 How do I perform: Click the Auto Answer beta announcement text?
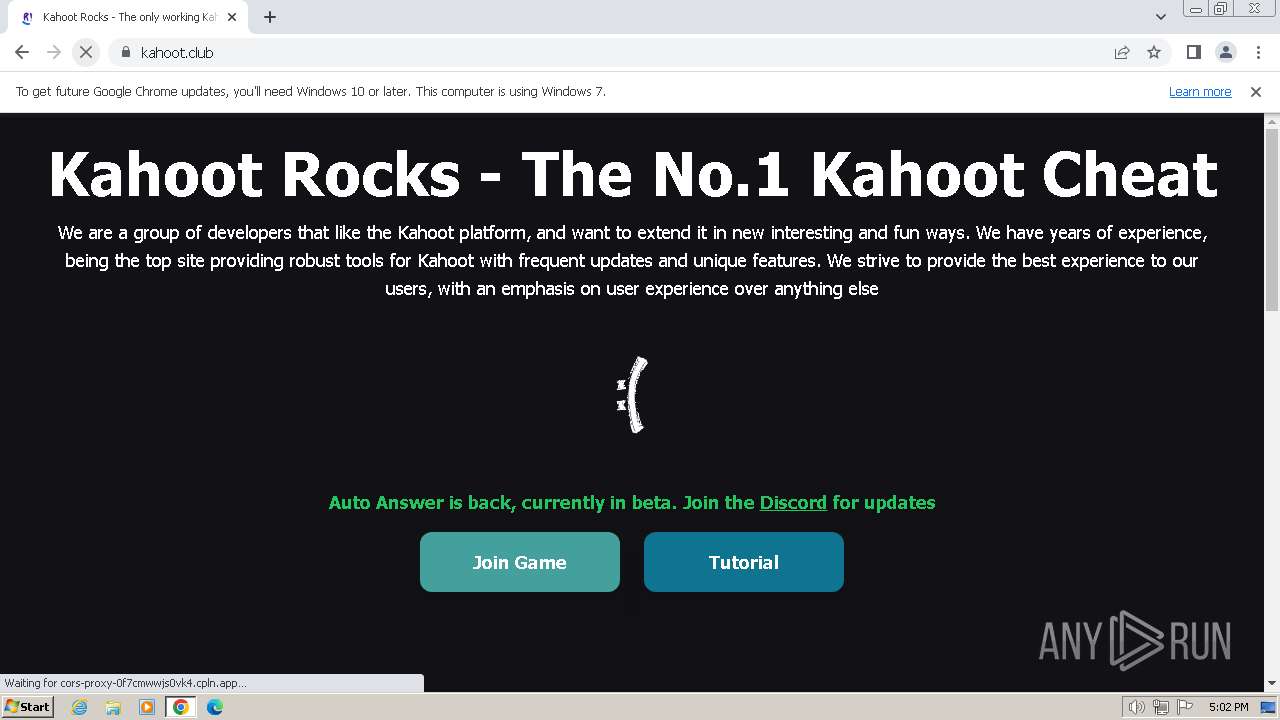(632, 502)
